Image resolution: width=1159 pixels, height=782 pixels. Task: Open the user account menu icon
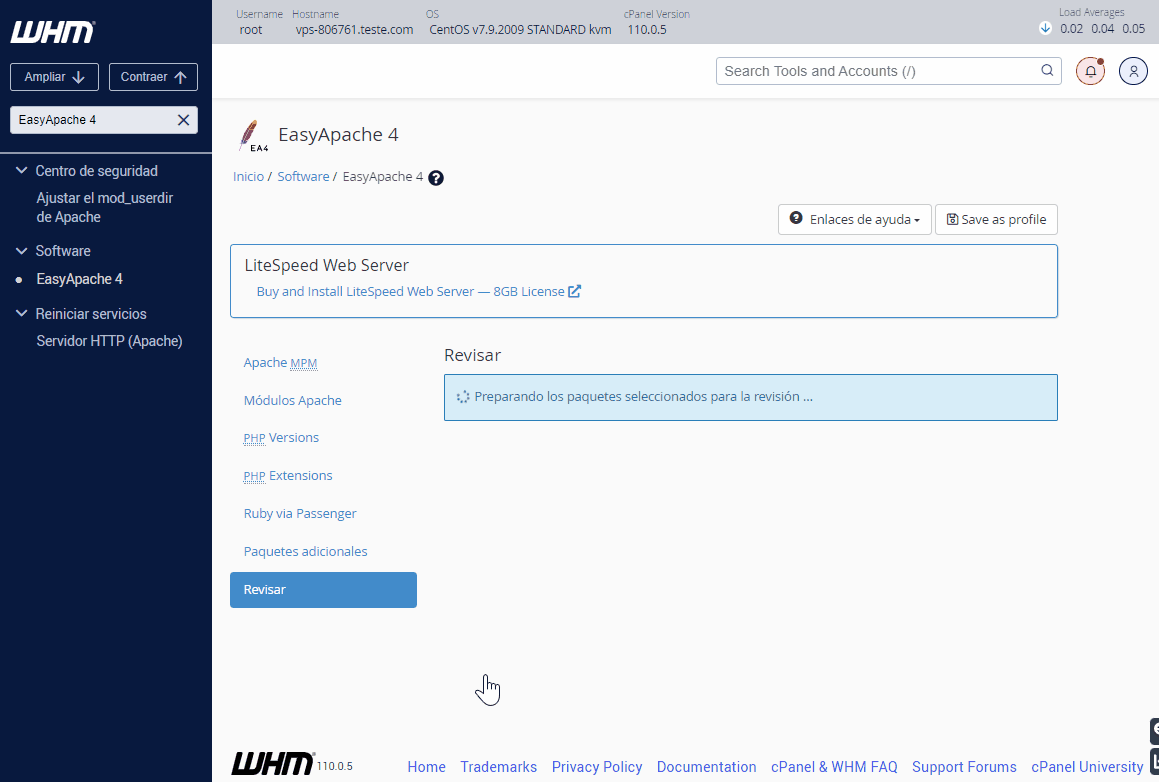click(x=1133, y=71)
